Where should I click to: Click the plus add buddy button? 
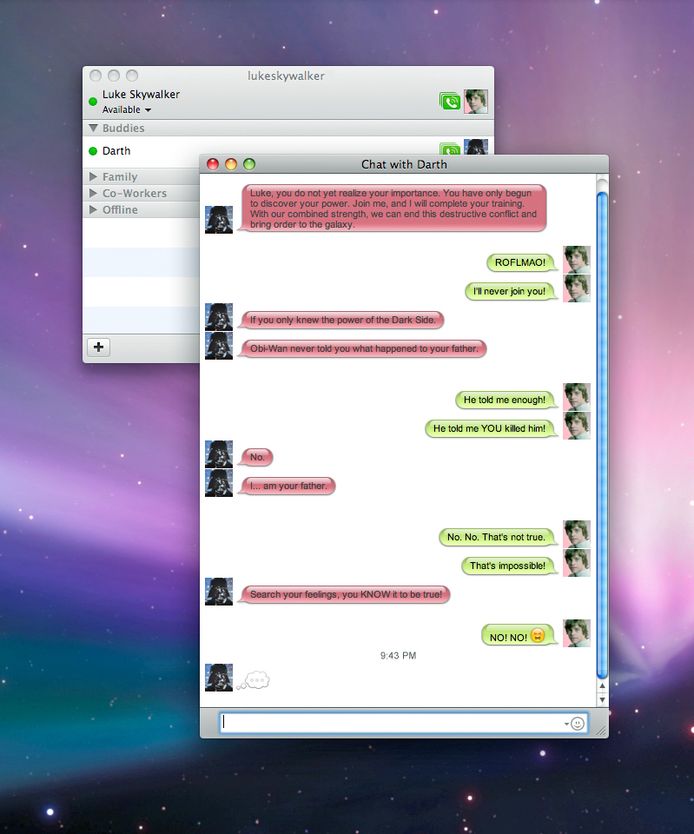click(x=98, y=347)
